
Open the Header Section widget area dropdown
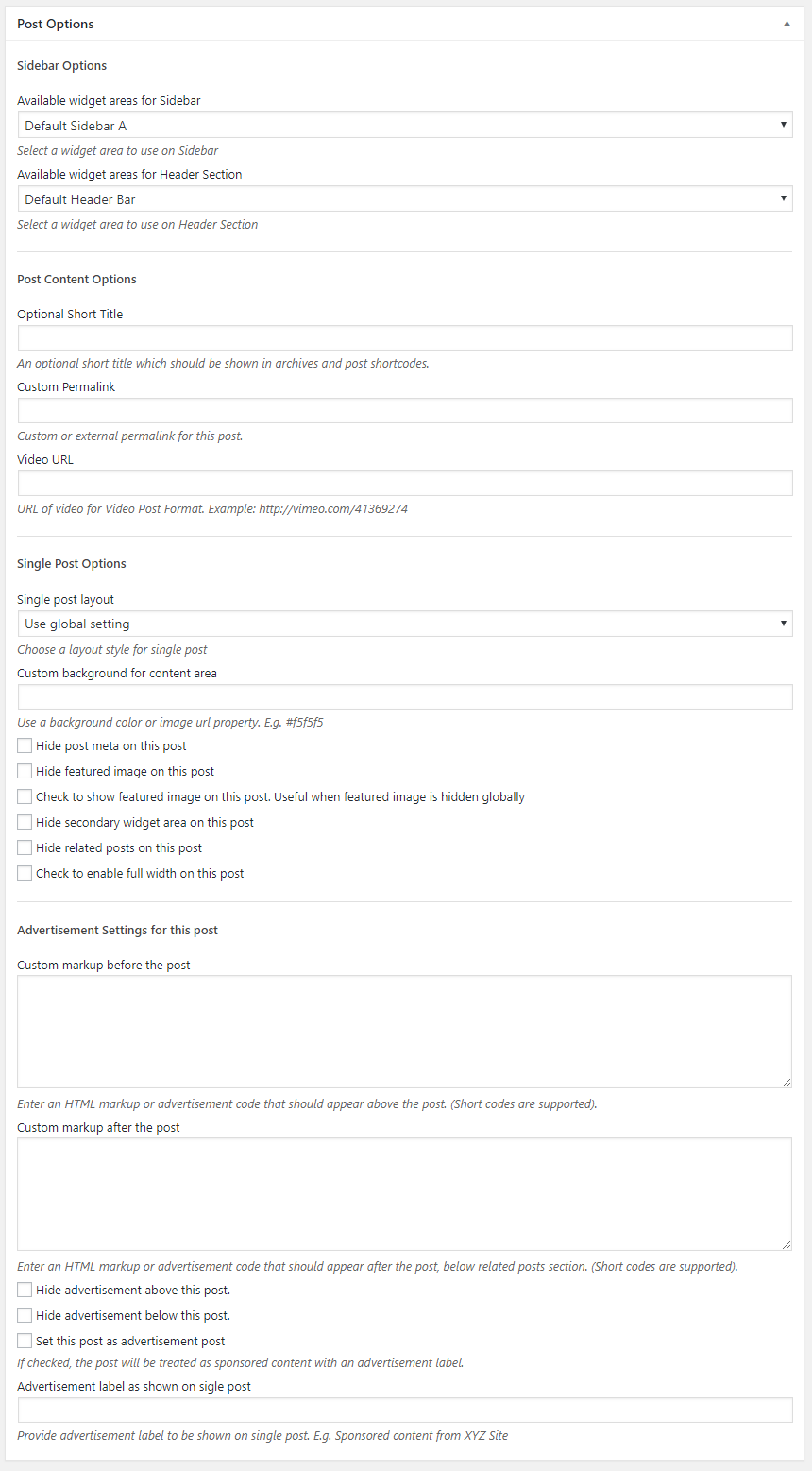coord(404,199)
